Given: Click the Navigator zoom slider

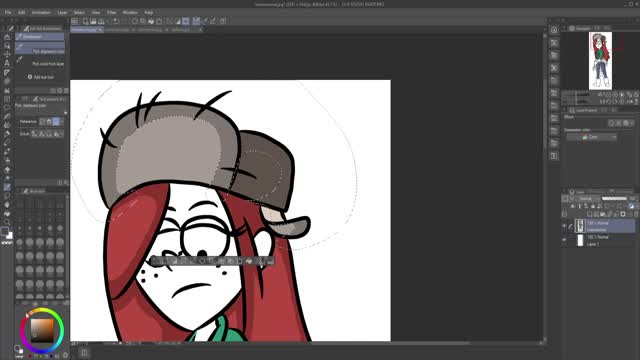Looking at the screenshot, I should 576,94.
